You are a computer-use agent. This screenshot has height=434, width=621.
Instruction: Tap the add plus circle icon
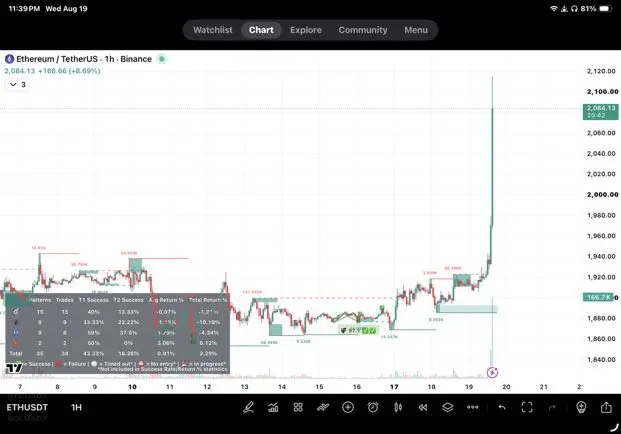tap(348, 407)
